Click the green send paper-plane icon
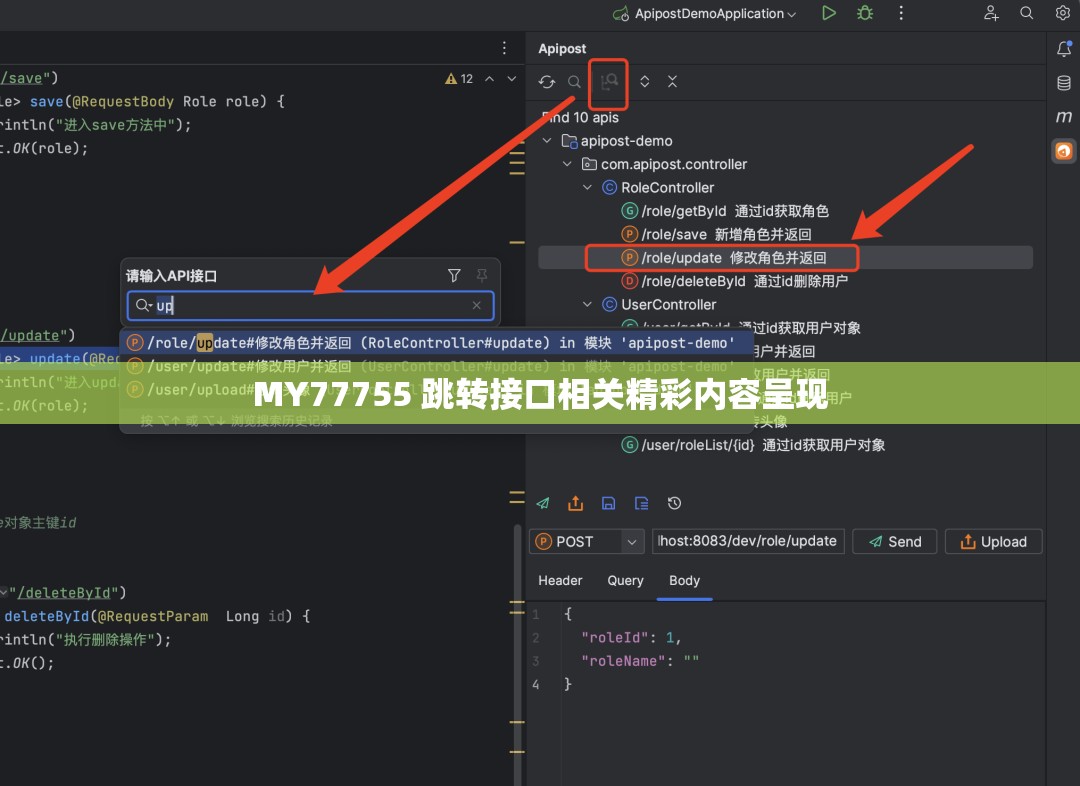The width and height of the screenshot is (1080, 786). 543,503
